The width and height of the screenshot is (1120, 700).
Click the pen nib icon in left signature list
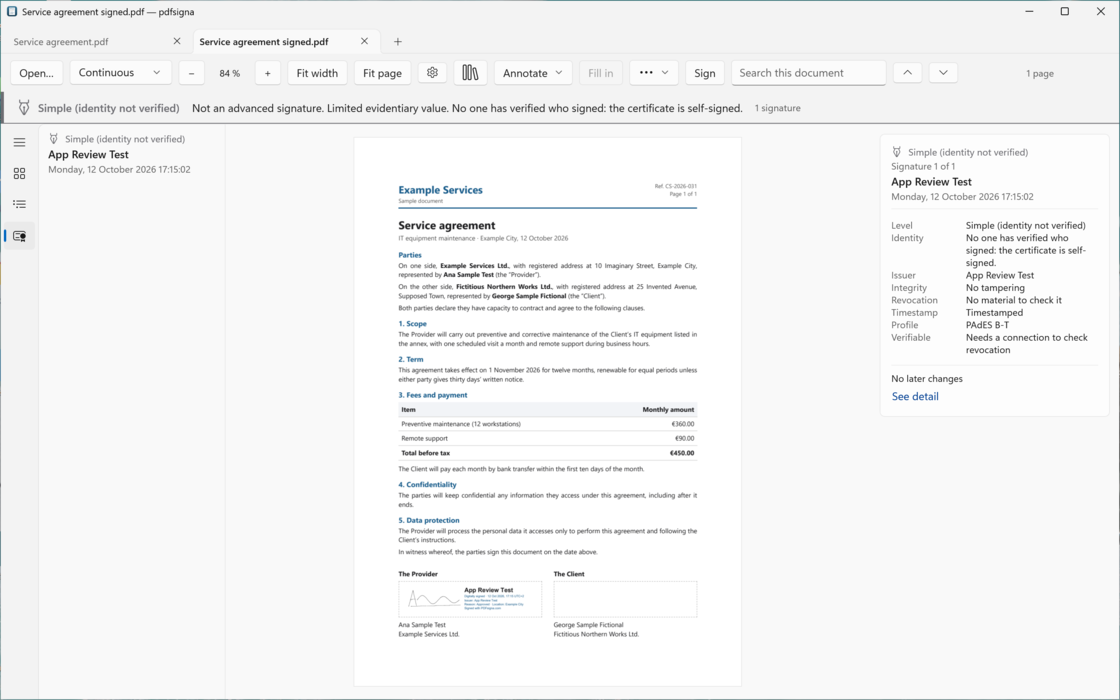point(54,139)
